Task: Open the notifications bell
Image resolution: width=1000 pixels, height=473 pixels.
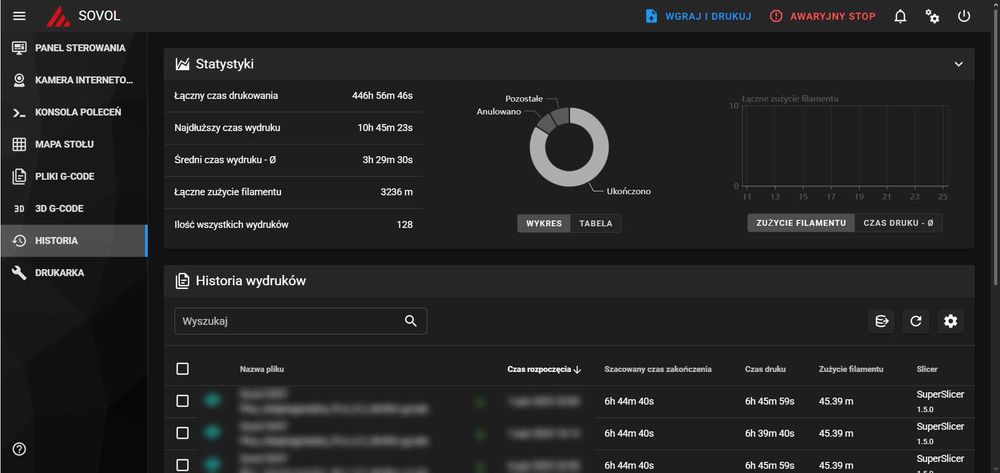Action: [x=900, y=17]
